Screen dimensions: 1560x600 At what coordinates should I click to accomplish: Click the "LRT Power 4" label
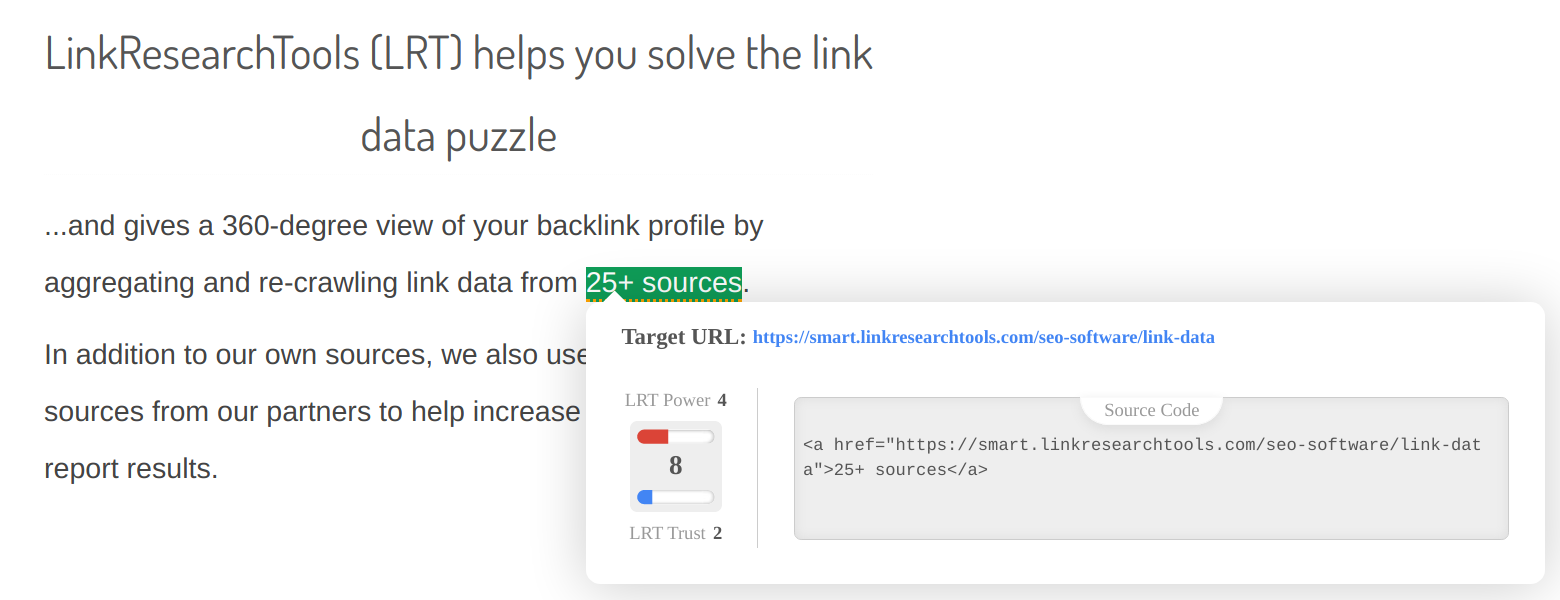[676, 399]
